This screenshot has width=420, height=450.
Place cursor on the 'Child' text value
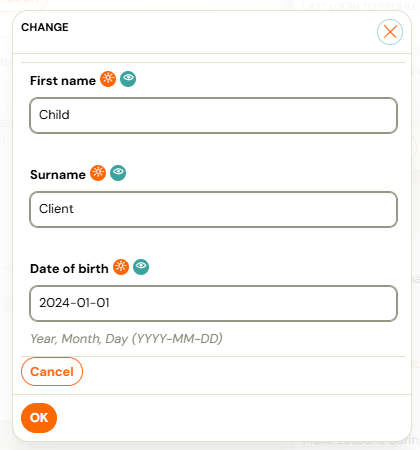tap(54, 115)
